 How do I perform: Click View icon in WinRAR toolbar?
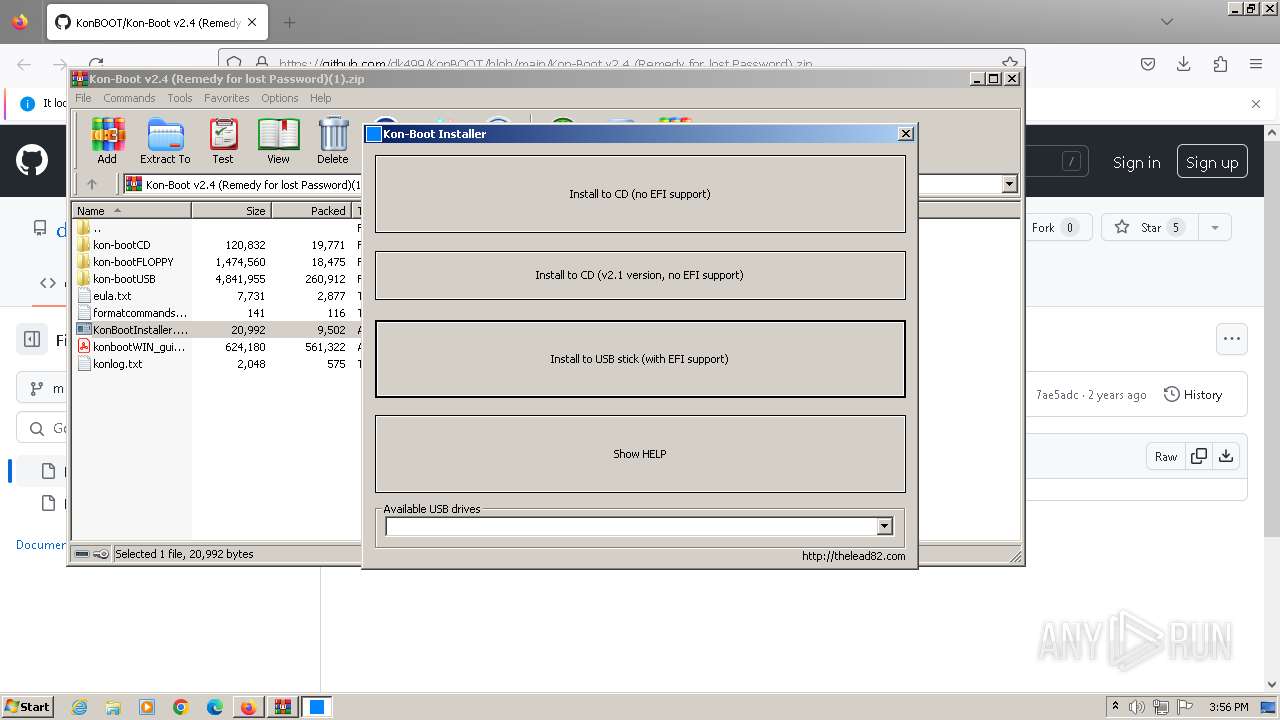pyautogui.click(x=278, y=140)
